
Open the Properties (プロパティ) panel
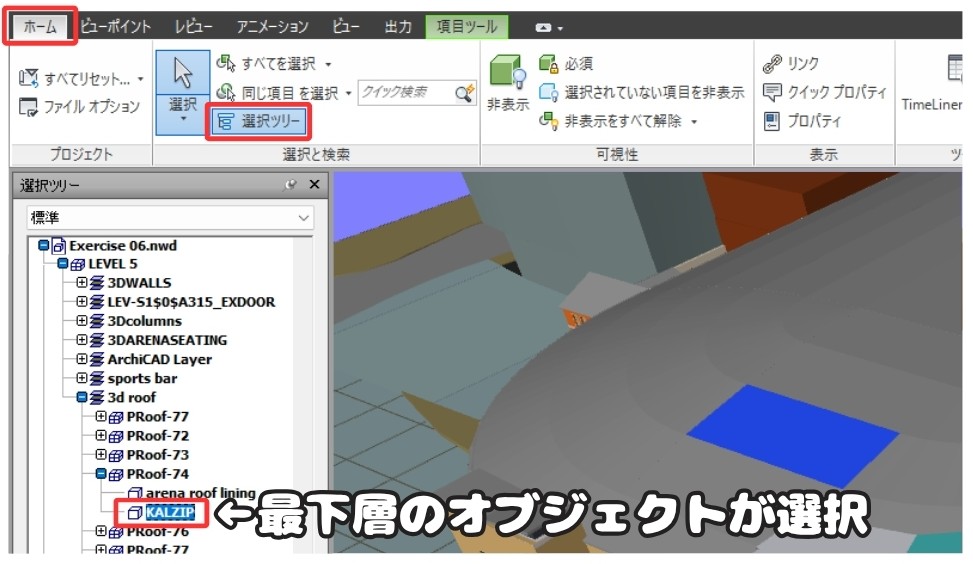pyautogui.click(x=803, y=121)
